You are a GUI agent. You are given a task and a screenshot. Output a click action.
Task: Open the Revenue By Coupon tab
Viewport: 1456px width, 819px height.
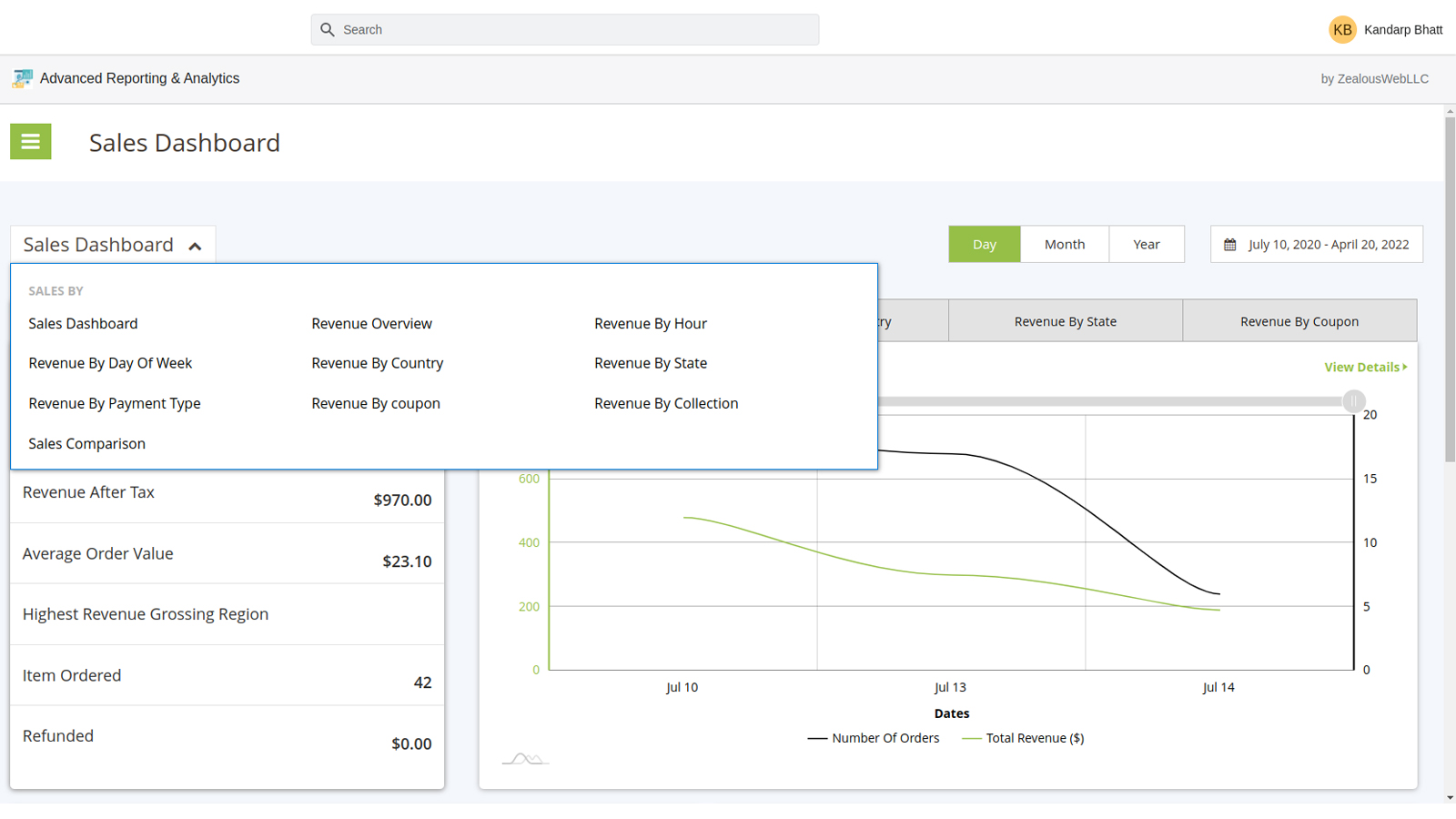click(1299, 321)
